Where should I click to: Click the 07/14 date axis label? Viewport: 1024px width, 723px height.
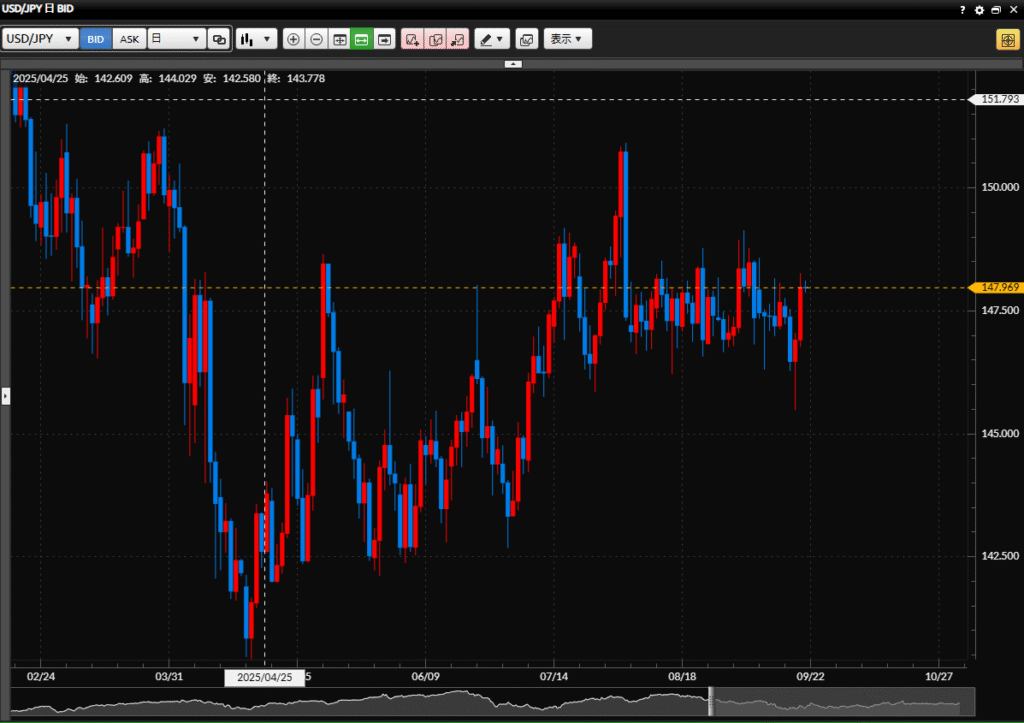tap(554, 677)
